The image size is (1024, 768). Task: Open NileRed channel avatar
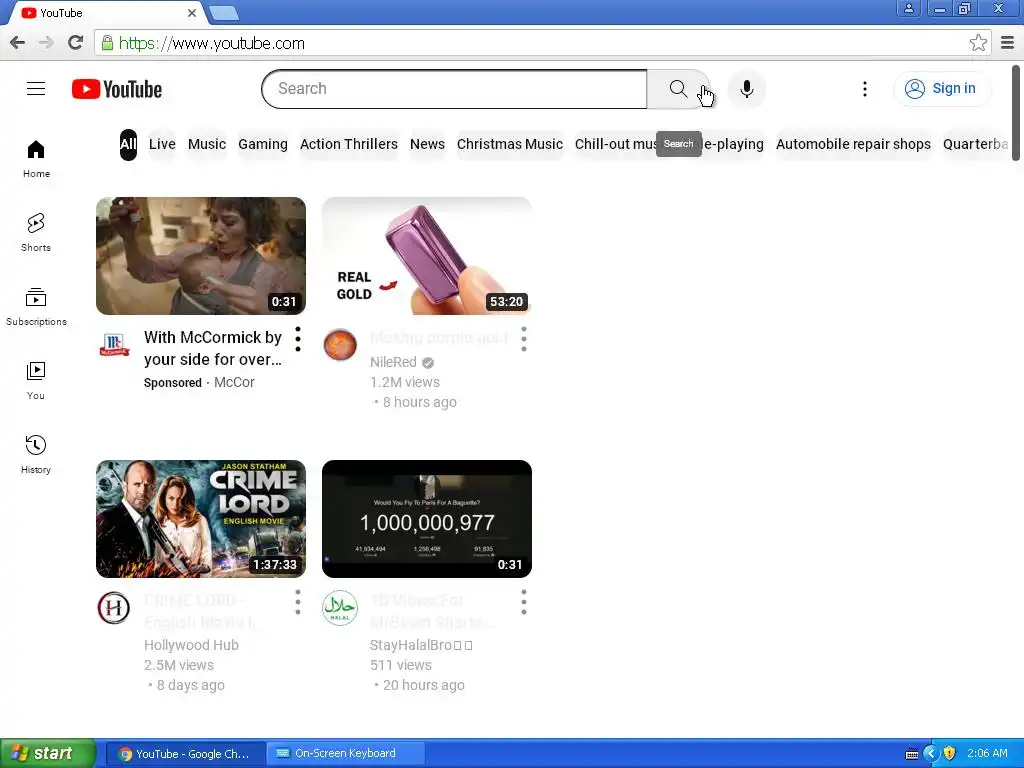(340, 345)
